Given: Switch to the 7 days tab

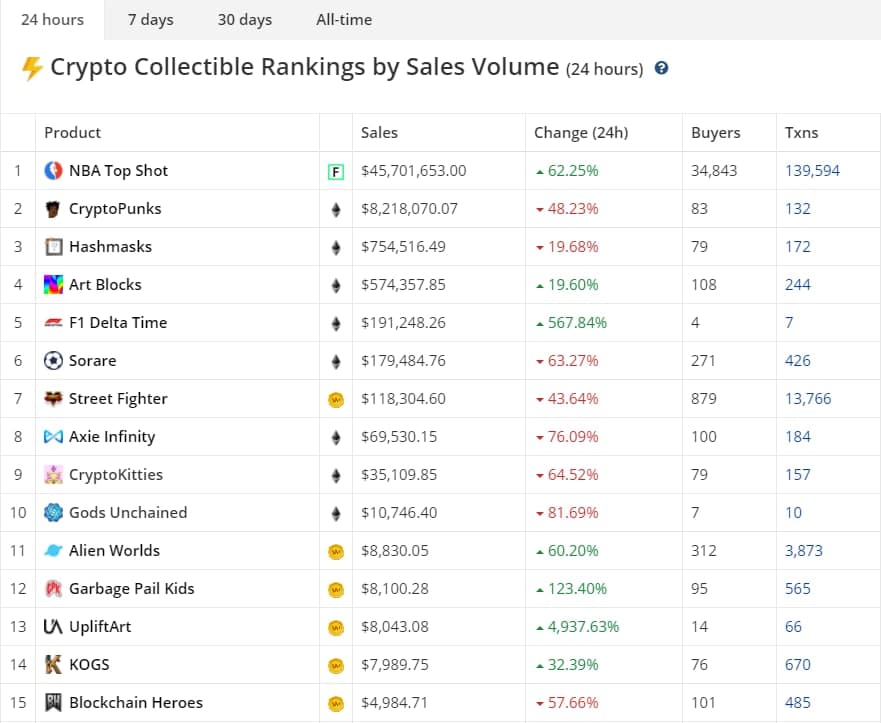Looking at the screenshot, I should tap(150, 20).
